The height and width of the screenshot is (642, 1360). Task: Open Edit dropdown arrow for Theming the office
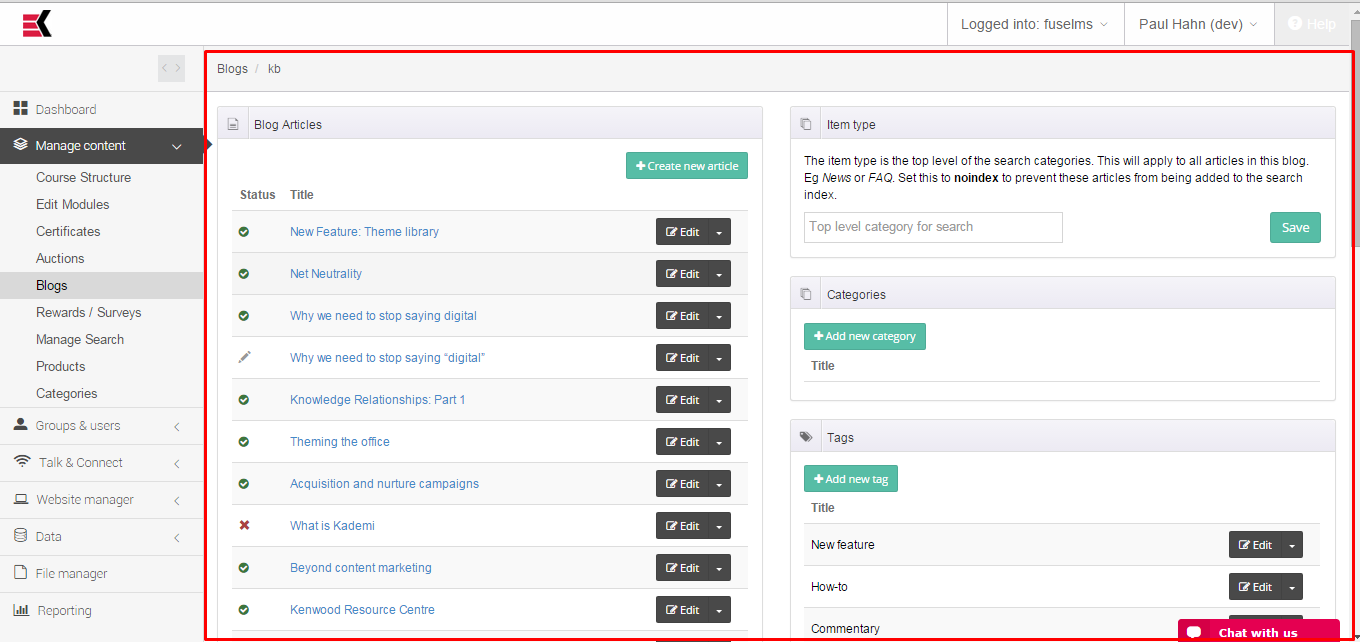[719, 442]
